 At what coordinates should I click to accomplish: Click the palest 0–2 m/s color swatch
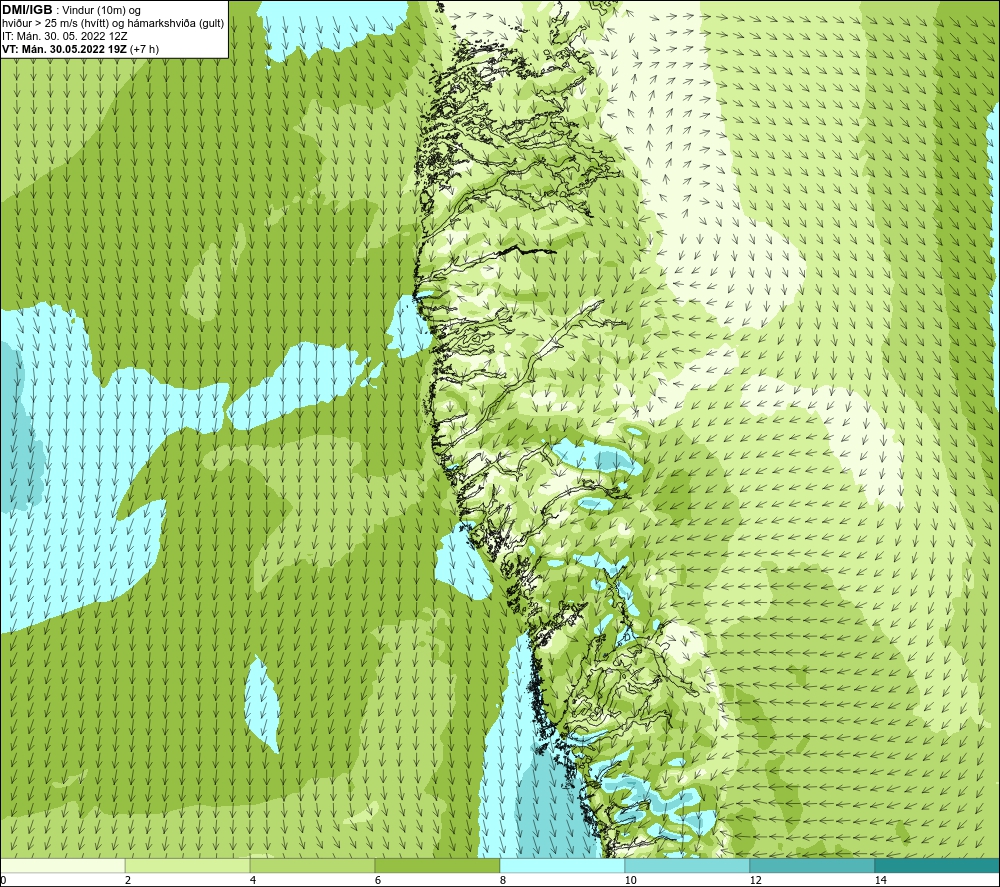[62, 865]
